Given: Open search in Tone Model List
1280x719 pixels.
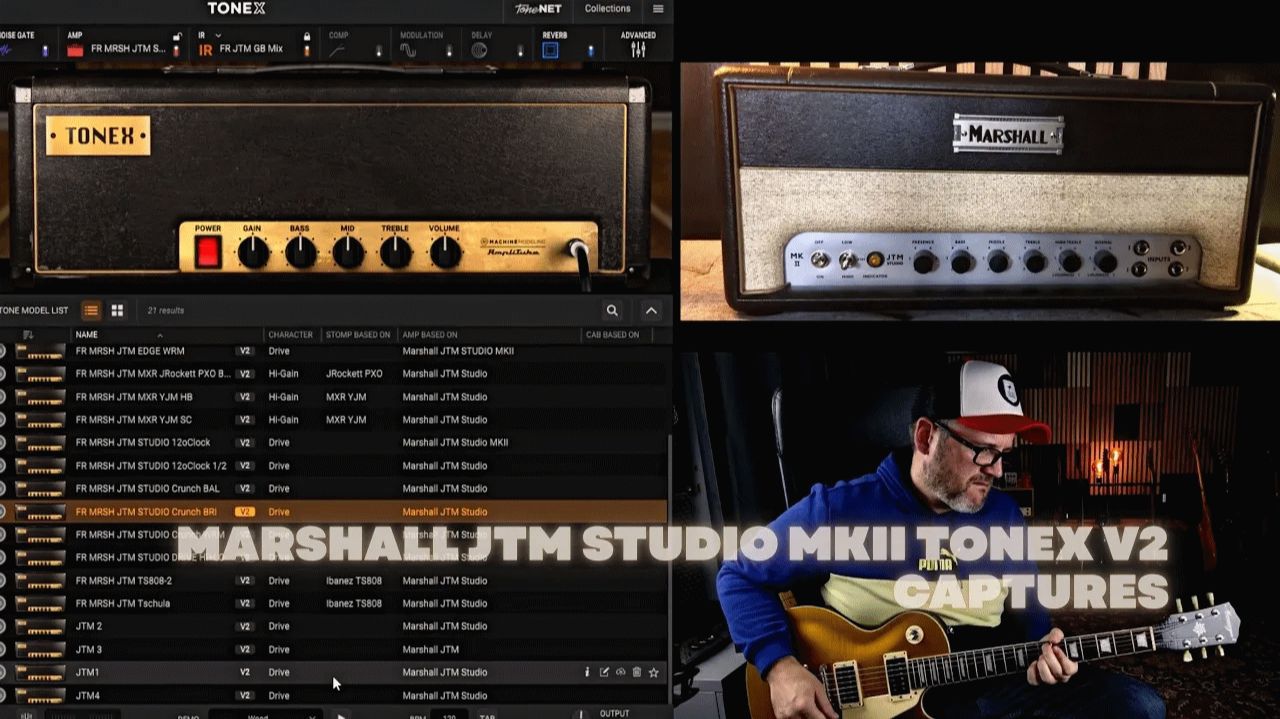Looking at the screenshot, I should [612, 310].
